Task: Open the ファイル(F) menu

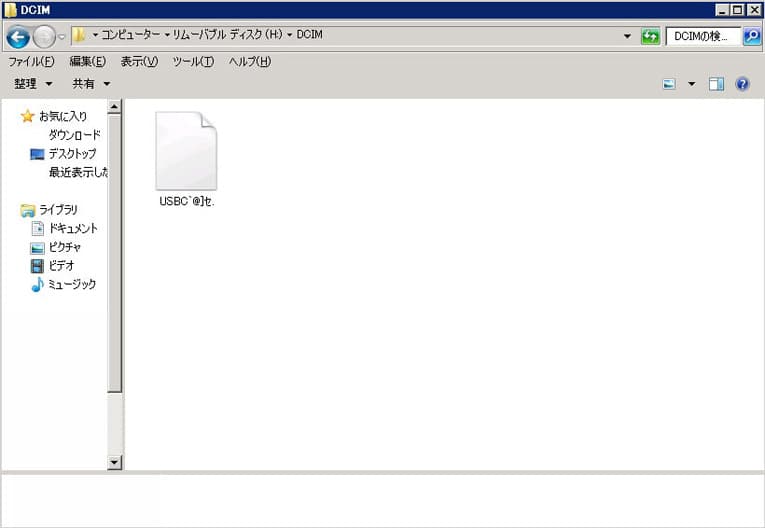Action: click(x=31, y=62)
